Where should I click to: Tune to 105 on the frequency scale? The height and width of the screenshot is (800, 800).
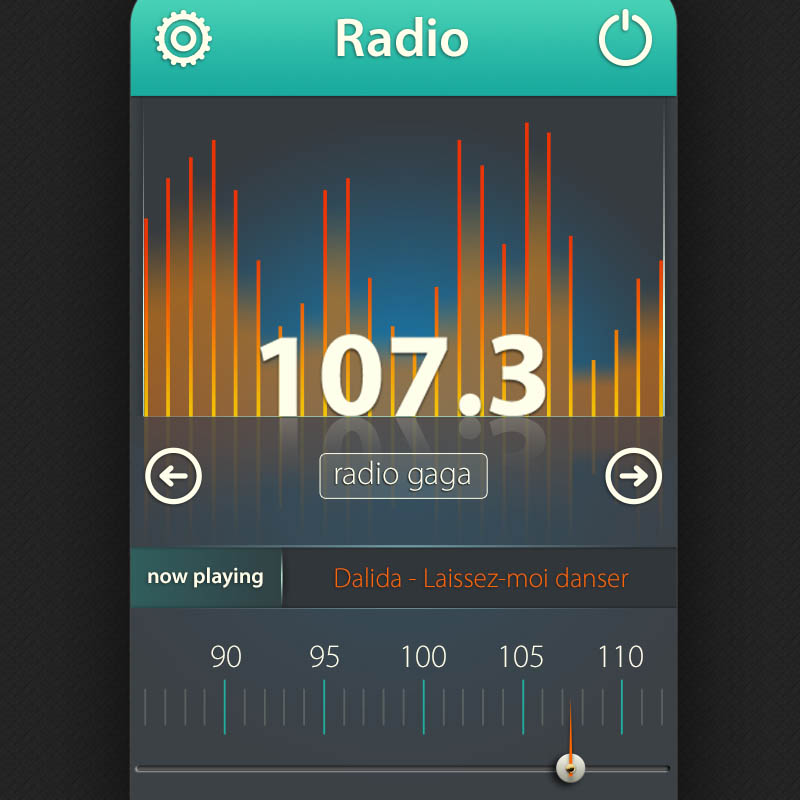pos(521,657)
